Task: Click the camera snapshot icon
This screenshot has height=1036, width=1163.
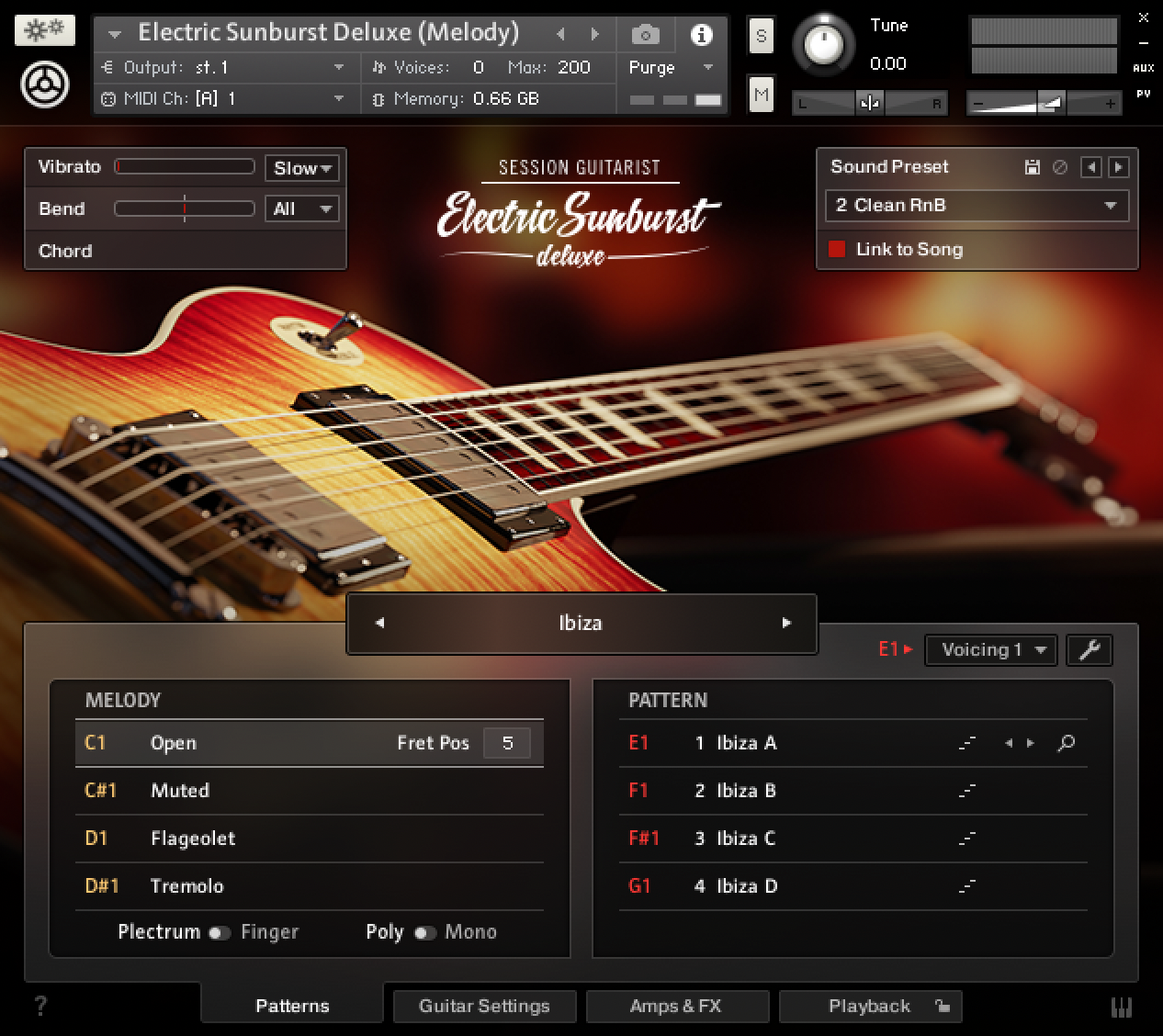Action: [x=645, y=35]
